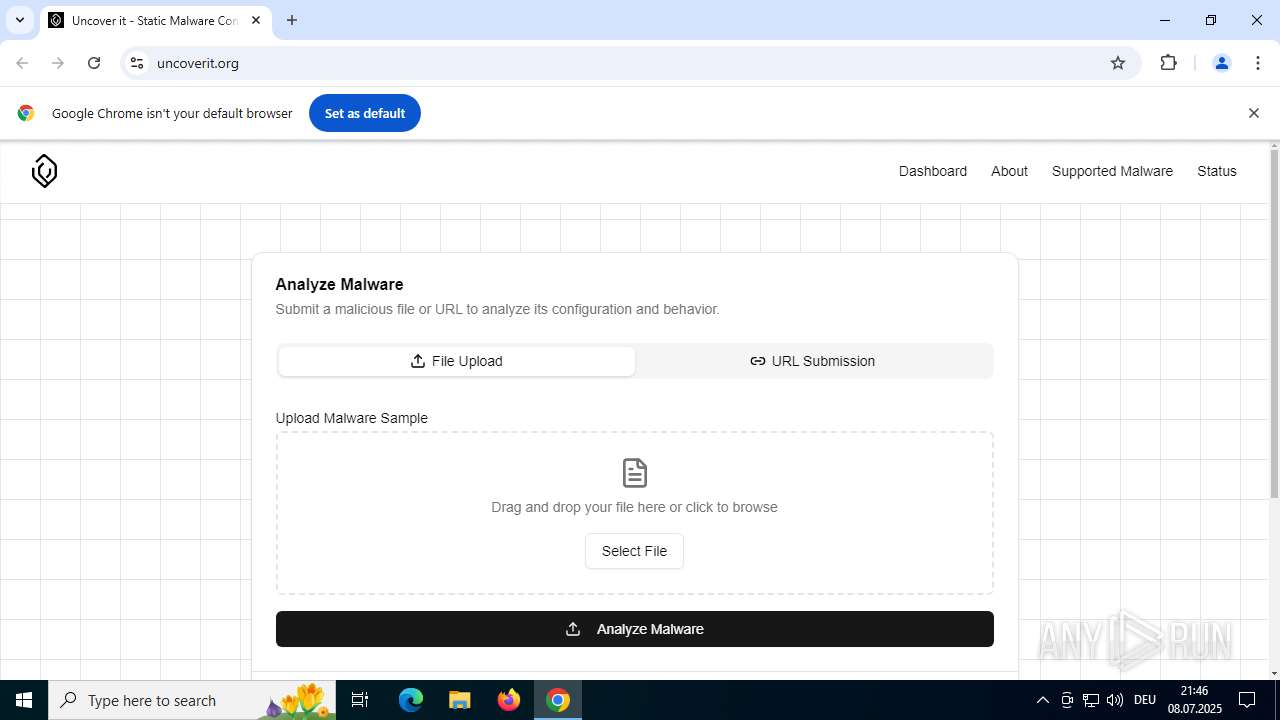Switch to the URL Submission tab
Screen dimensions: 1280x720
812,361
